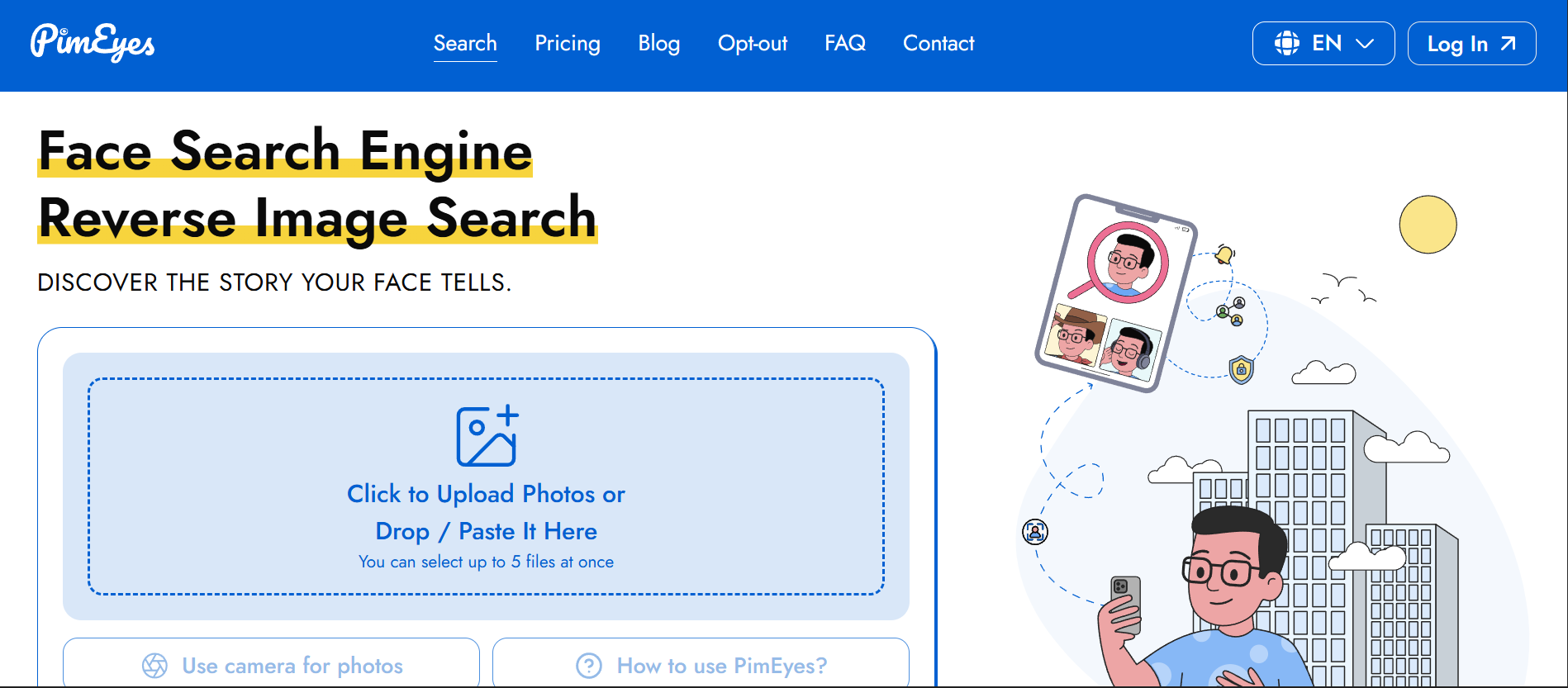Switch to the Search nav tab
1568x688 pixels.
465,43
